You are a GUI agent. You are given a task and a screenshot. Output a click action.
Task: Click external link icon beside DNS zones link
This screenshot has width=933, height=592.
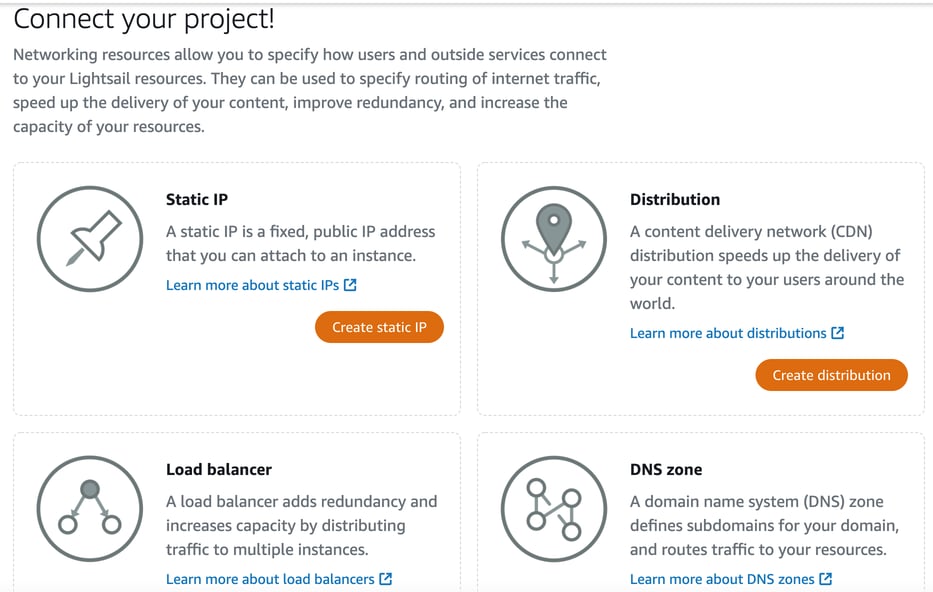point(825,579)
